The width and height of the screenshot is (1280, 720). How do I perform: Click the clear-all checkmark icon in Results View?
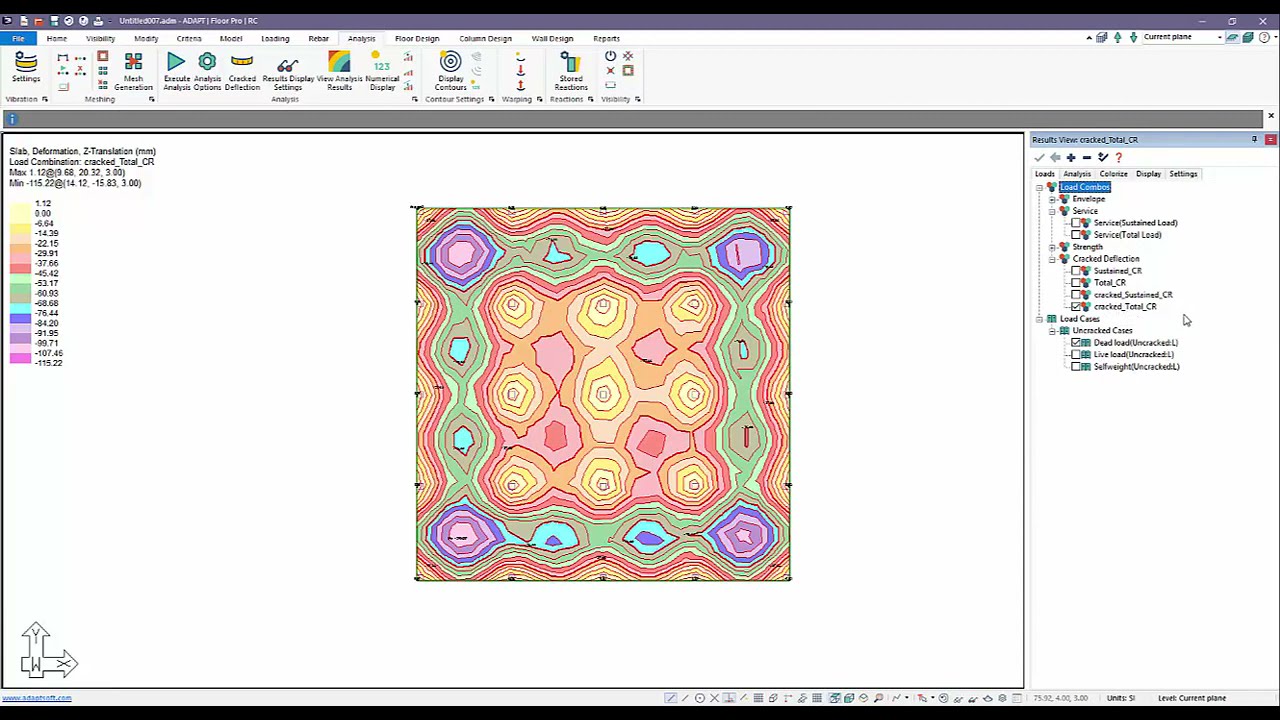(1102, 157)
